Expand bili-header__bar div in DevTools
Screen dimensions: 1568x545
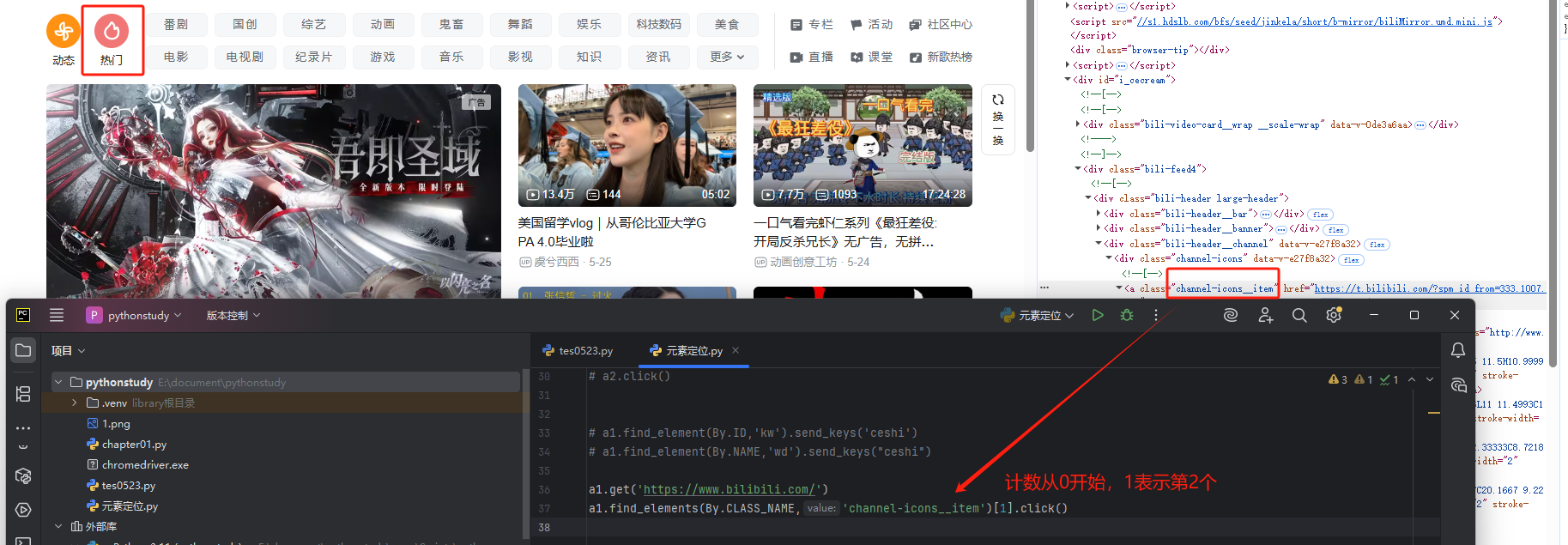point(1099,213)
